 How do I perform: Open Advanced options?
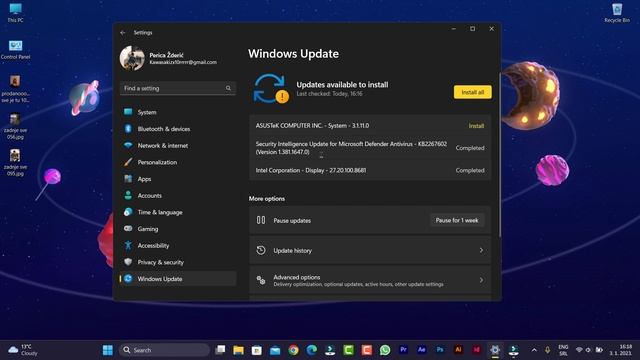pyautogui.click(x=370, y=280)
